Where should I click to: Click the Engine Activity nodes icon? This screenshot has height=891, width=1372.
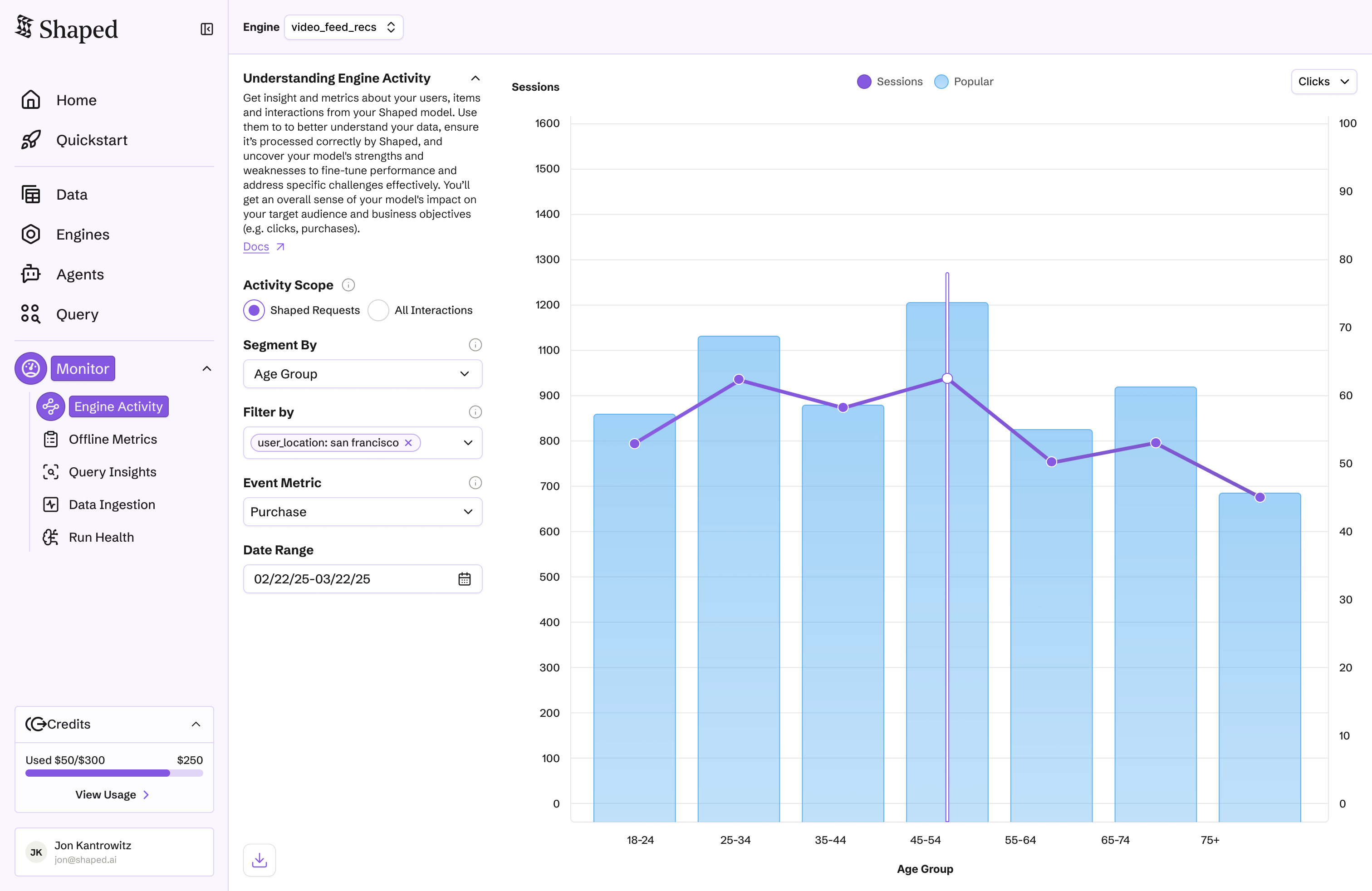click(x=51, y=406)
